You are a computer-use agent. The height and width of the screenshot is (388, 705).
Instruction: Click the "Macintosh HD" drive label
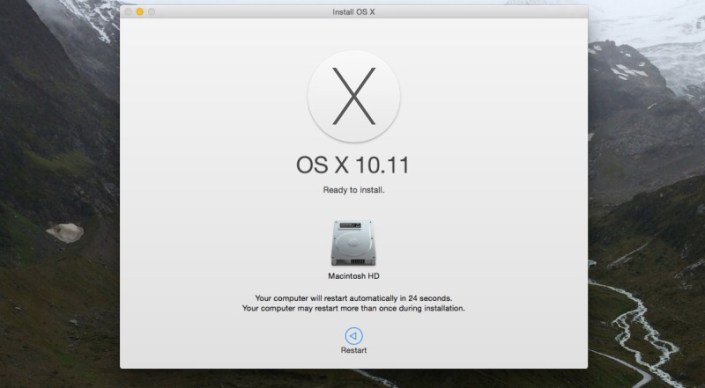(354, 276)
